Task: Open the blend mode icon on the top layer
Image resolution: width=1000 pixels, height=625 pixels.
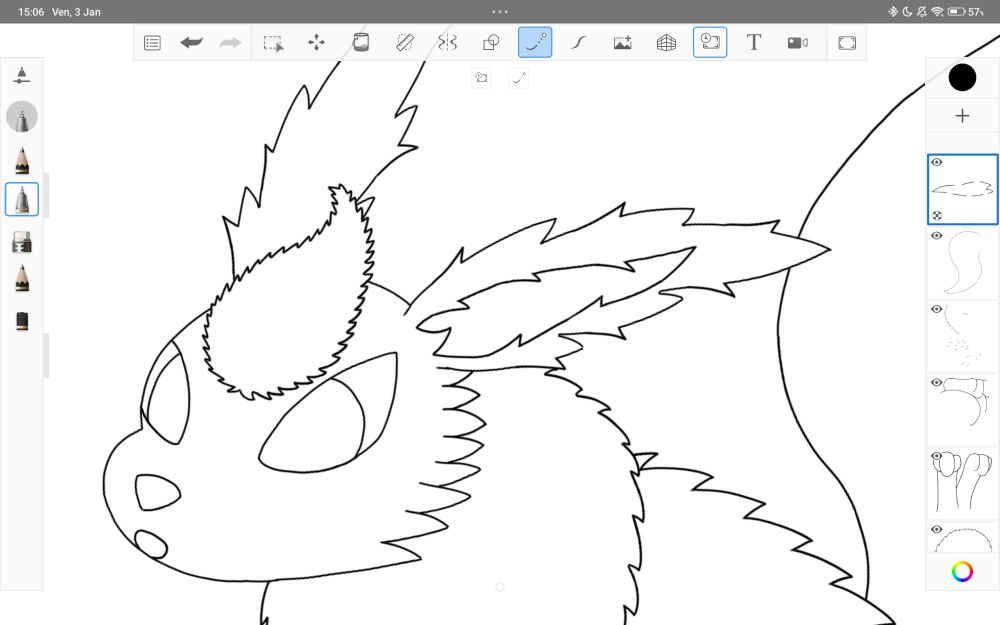Action: coord(937,216)
